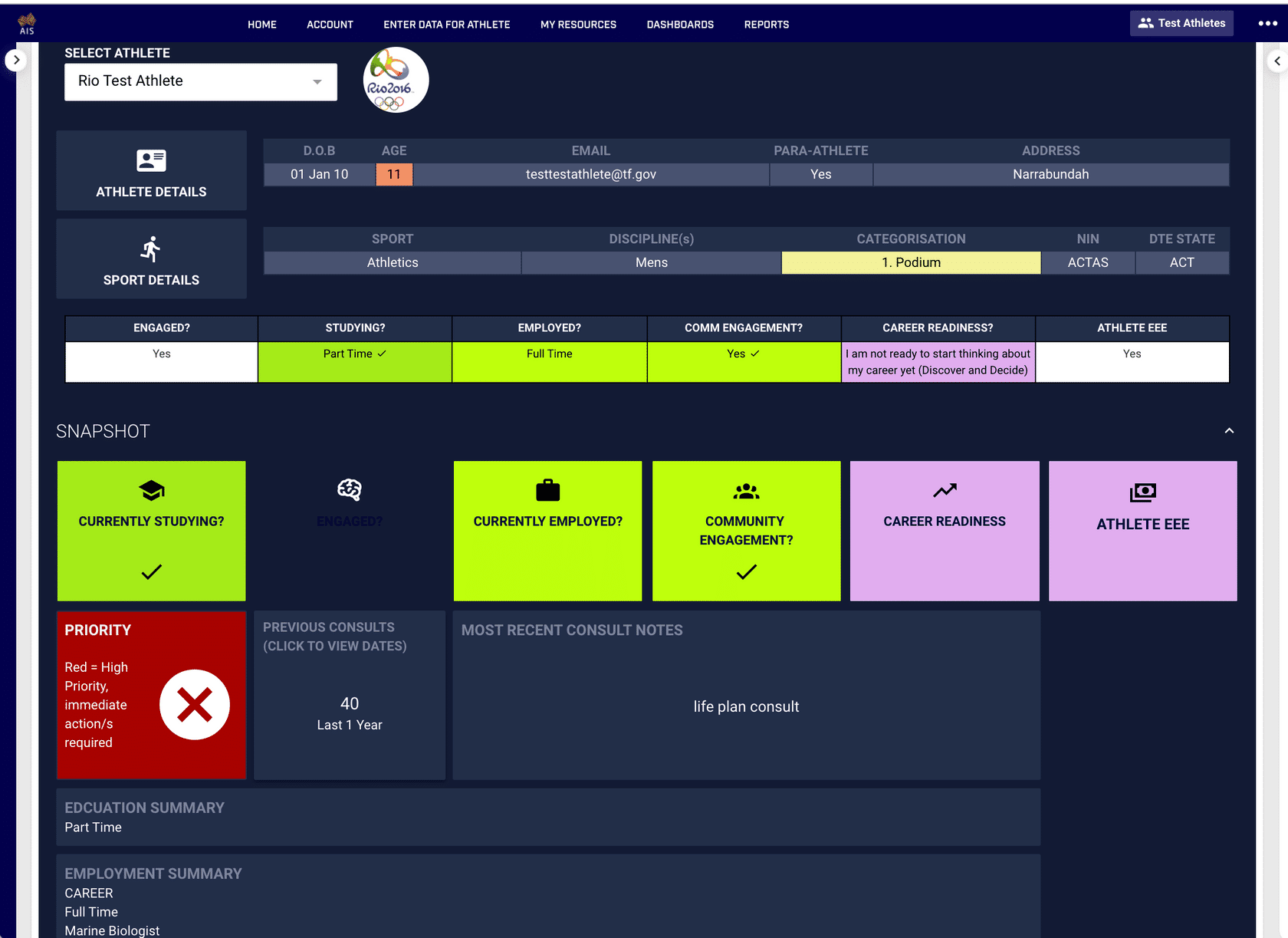Click the Snapshot section heading
This screenshot has width=1288, height=938.
[x=103, y=431]
